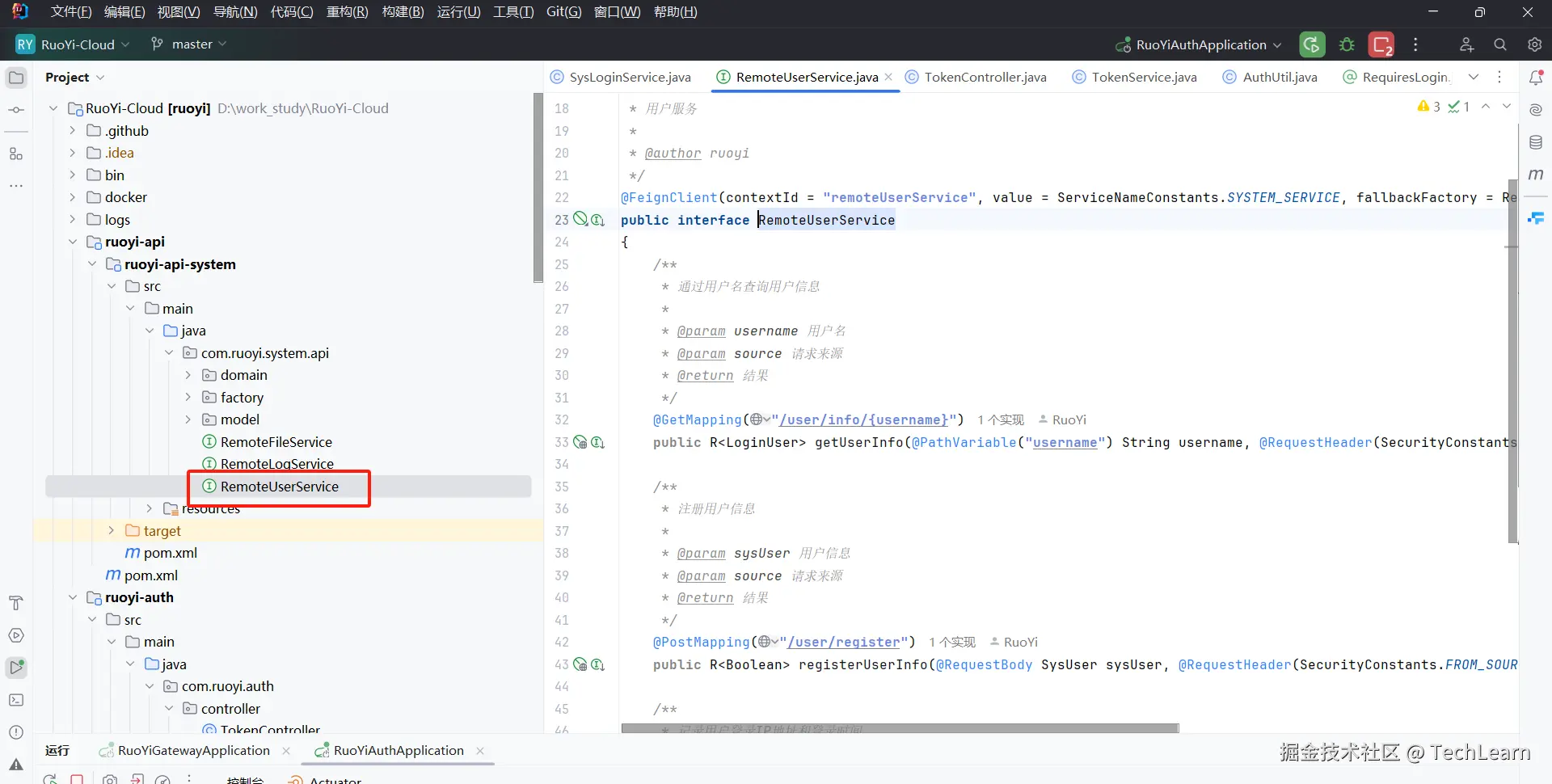Image resolution: width=1552 pixels, height=784 pixels.
Task: Collapse the ruoyi-api module node
Action: [x=72, y=242]
